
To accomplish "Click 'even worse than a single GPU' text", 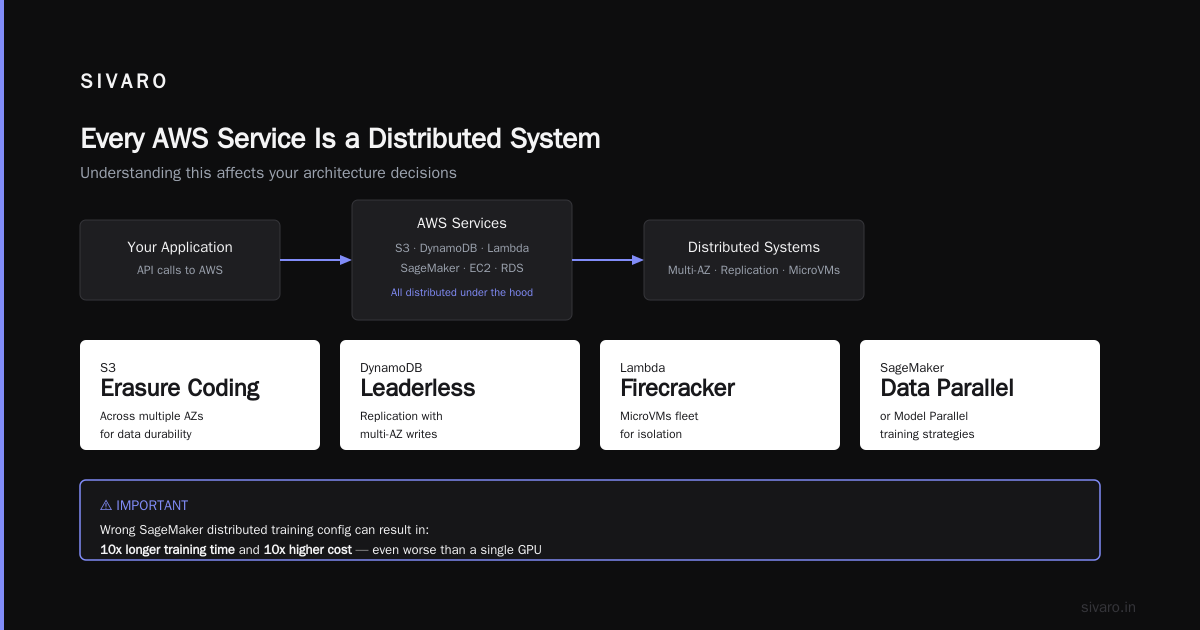I will [457, 550].
